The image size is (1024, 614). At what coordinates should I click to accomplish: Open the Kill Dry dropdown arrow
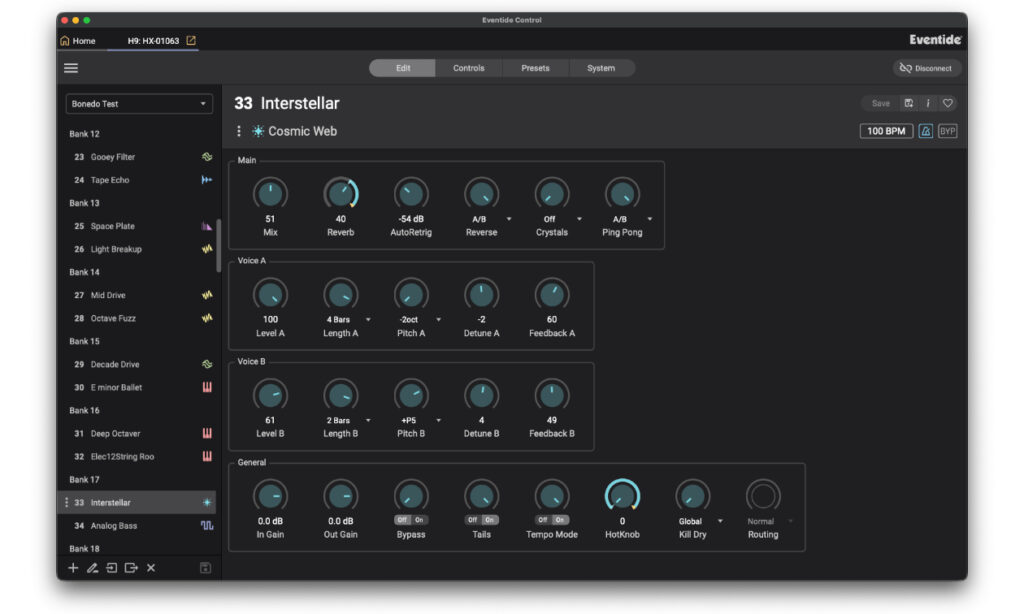point(720,521)
